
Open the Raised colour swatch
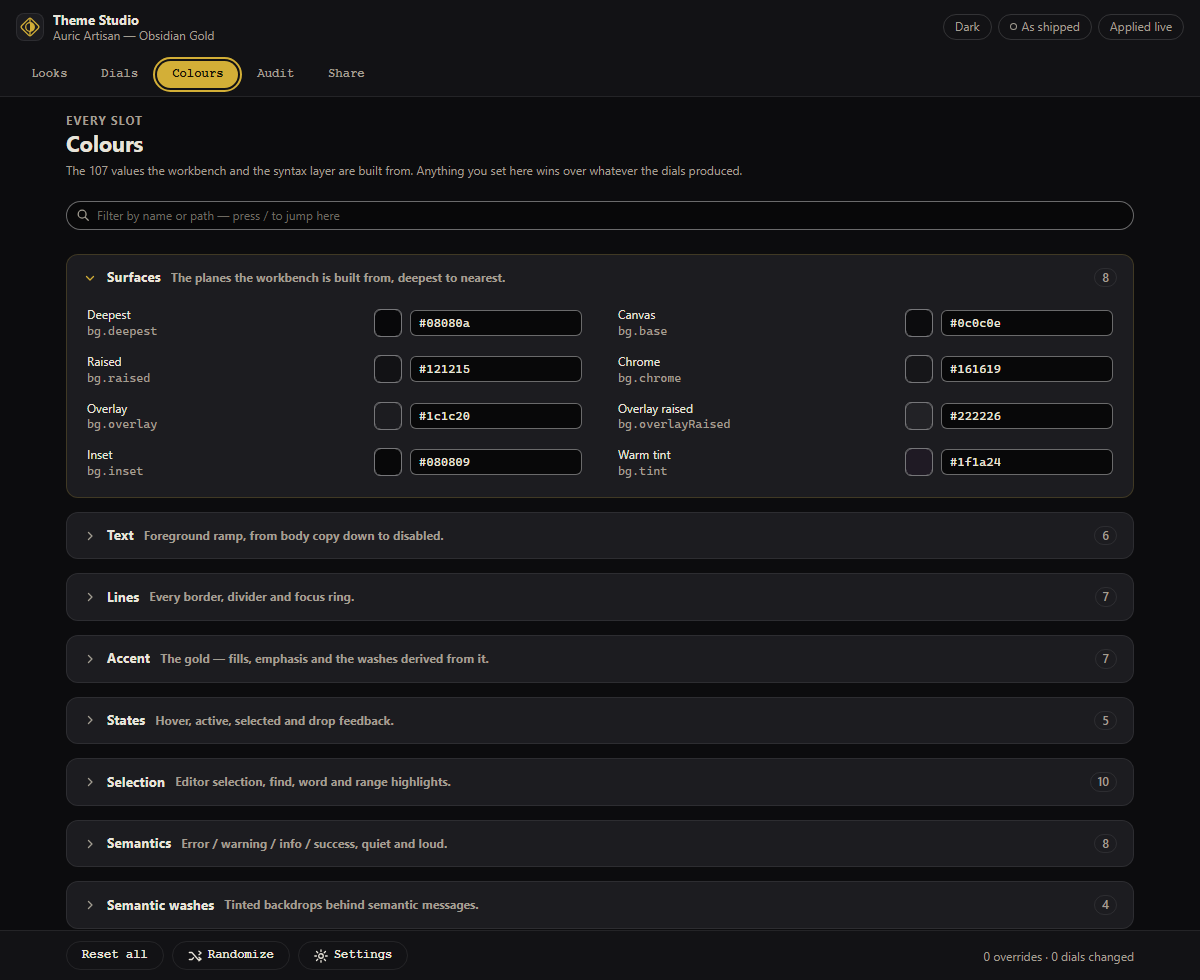tap(388, 369)
